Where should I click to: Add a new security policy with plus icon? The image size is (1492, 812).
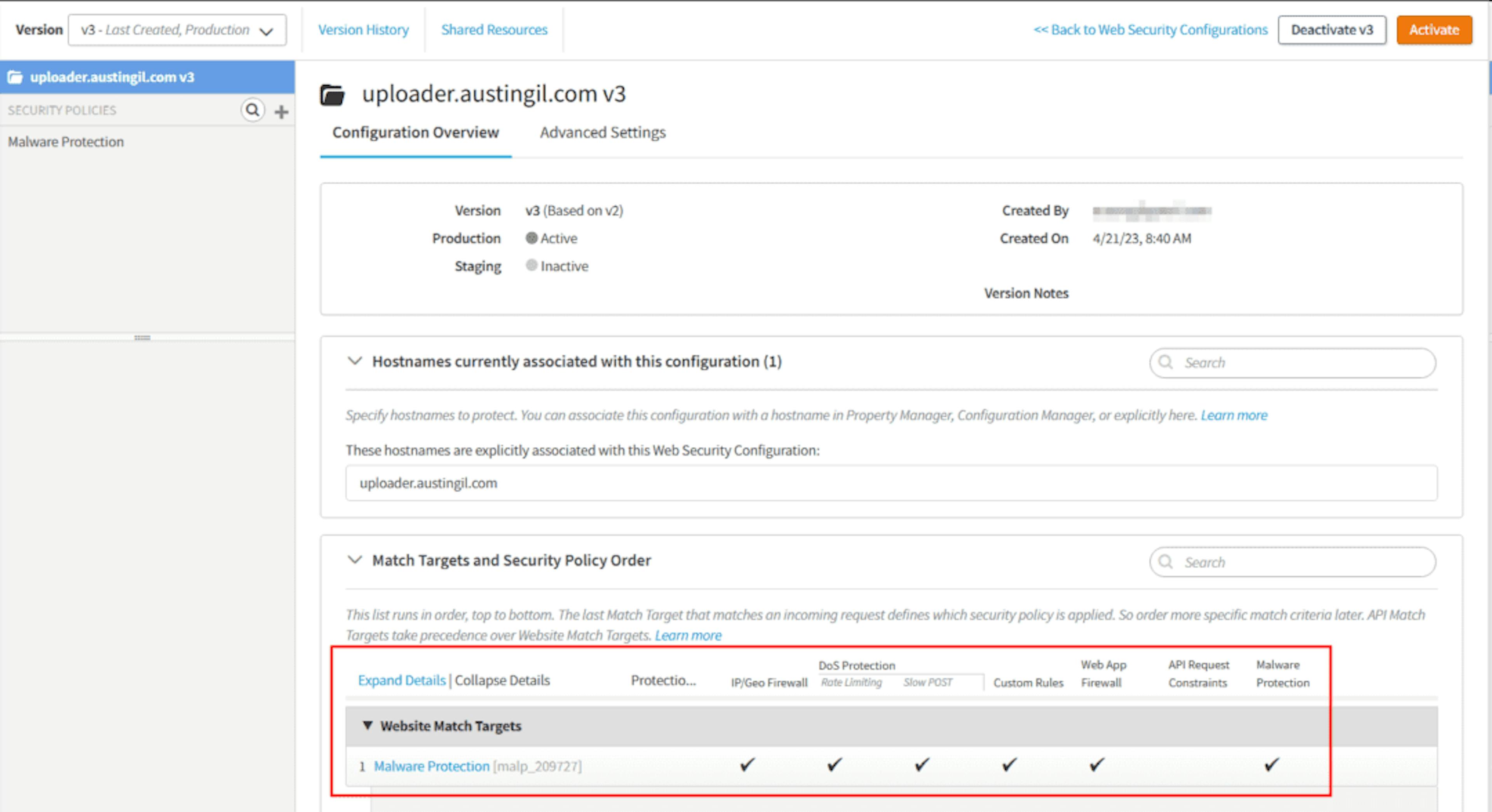[281, 112]
